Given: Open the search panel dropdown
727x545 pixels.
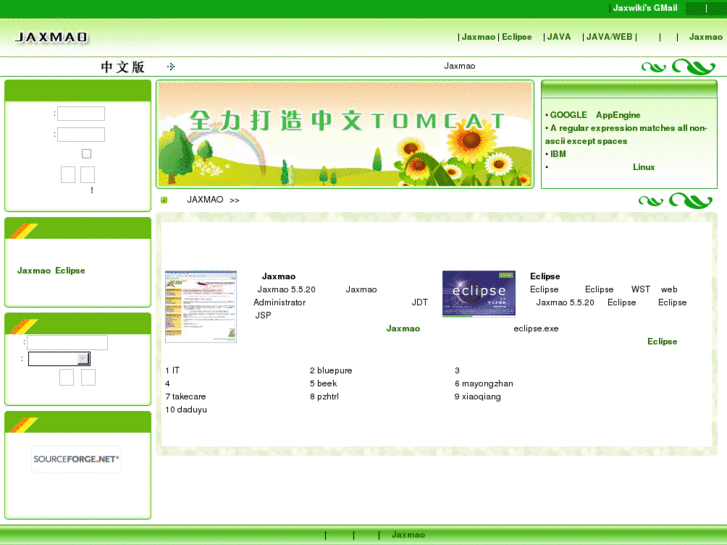Looking at the screenshot, I should pyautogui.click(x=59, y=359).
